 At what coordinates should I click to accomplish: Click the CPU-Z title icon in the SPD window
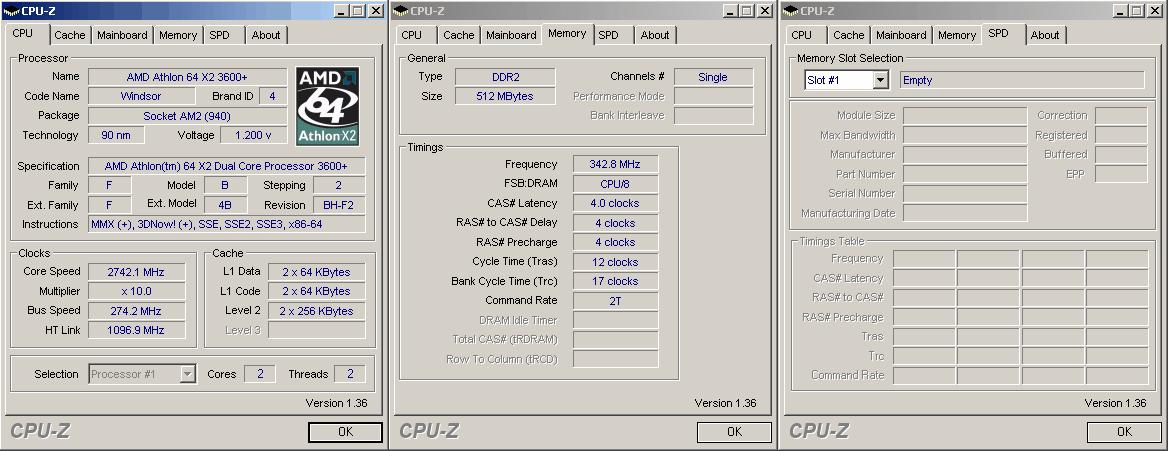790,10
